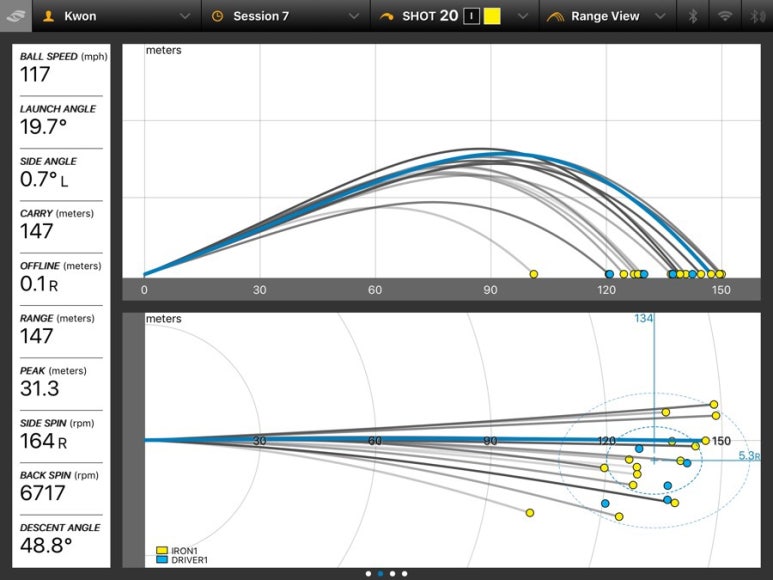Select the Kwon player name

tap(80, 16)
